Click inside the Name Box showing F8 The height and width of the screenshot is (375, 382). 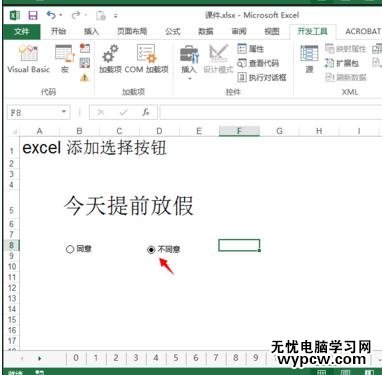pos(33,112)
